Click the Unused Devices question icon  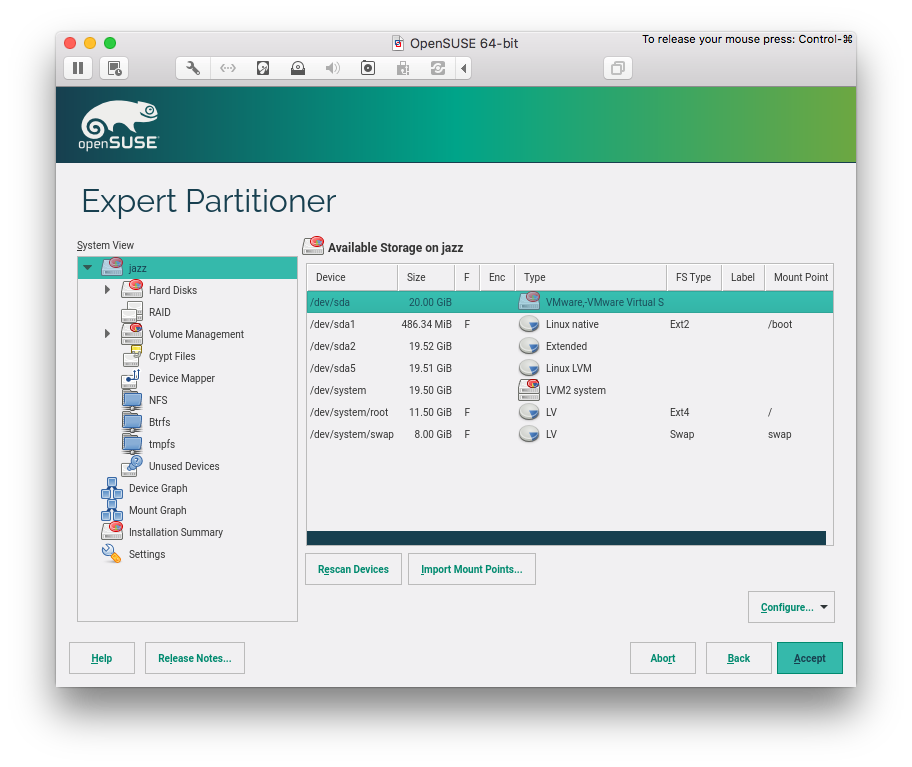[132, 466]
